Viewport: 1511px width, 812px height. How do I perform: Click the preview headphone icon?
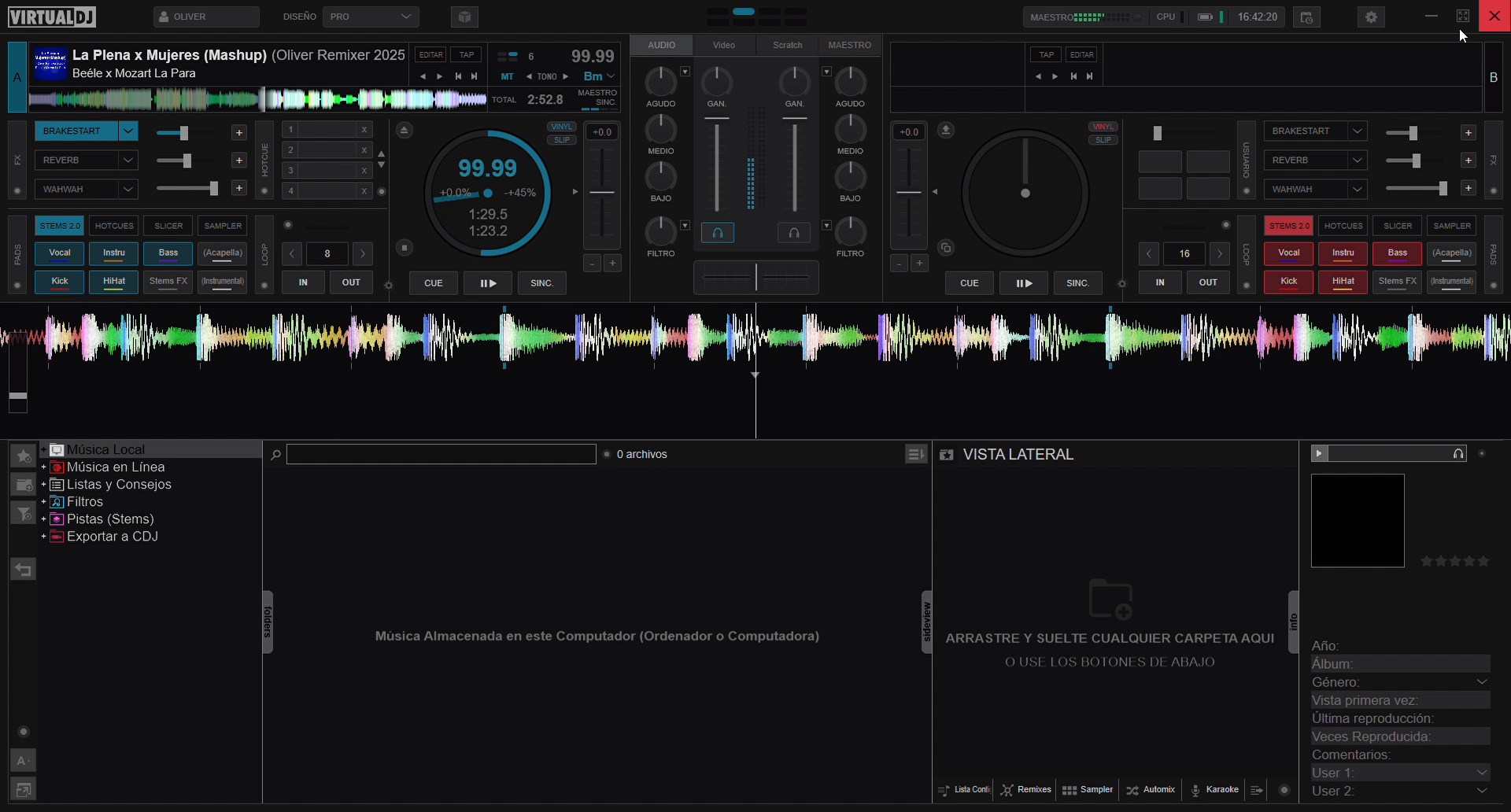(x=1458, y=453)
